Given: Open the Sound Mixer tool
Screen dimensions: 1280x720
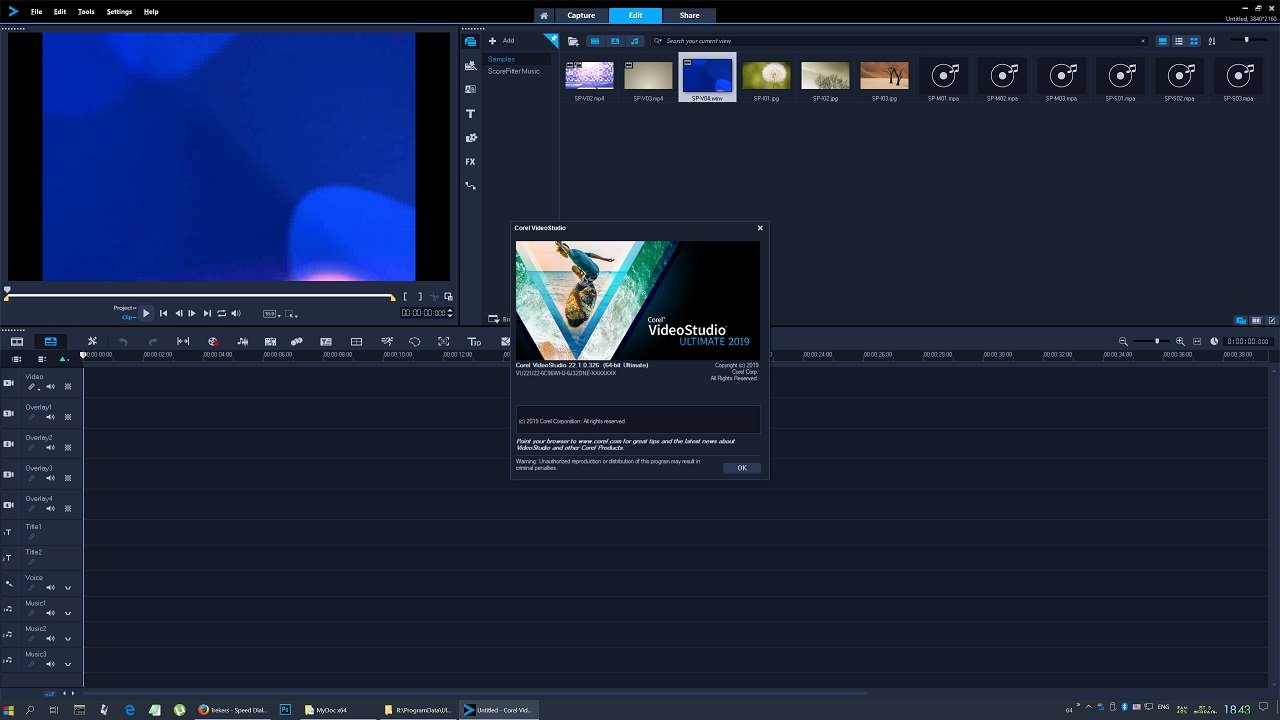Looking at the screenshot, I should [x=242, y=341].
